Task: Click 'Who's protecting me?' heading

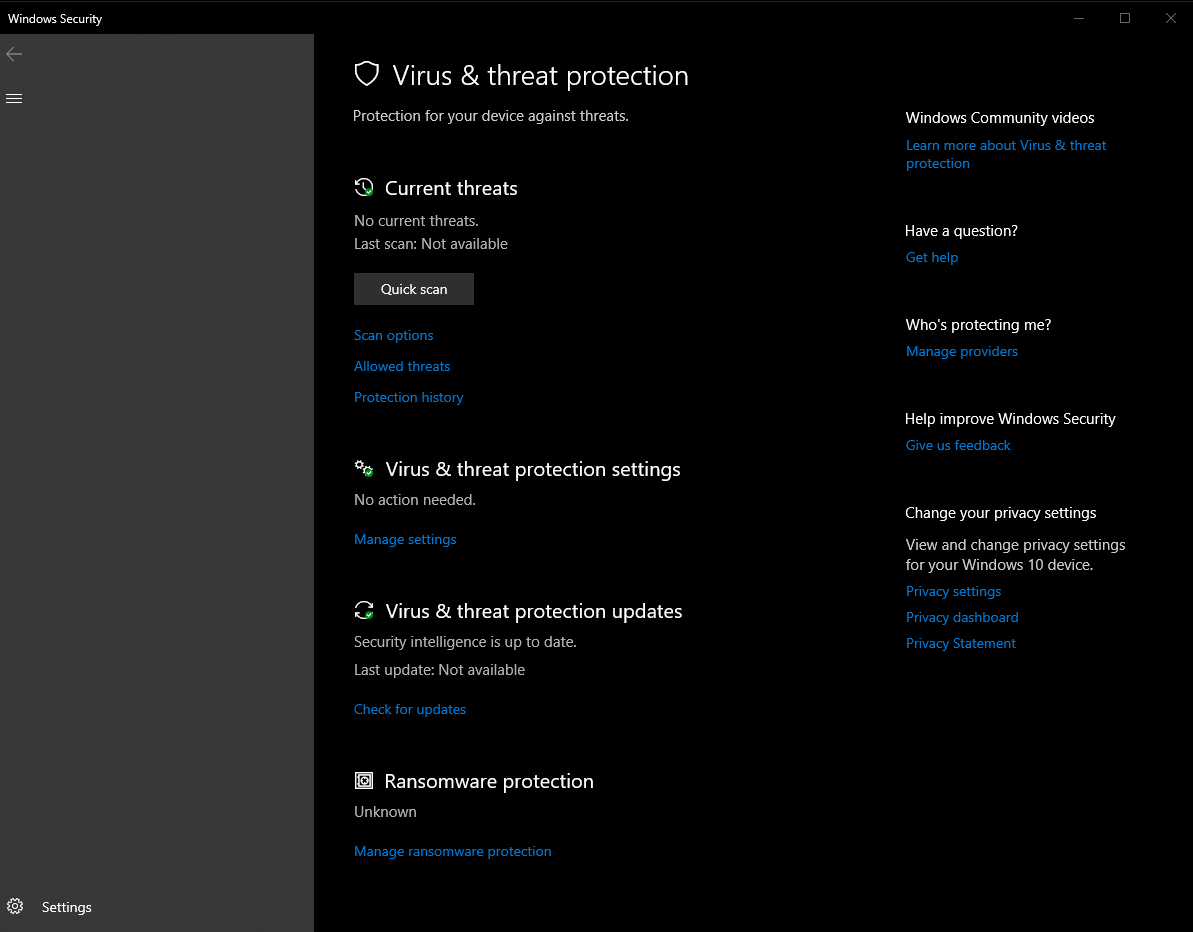Action: (x=978, y=325)
